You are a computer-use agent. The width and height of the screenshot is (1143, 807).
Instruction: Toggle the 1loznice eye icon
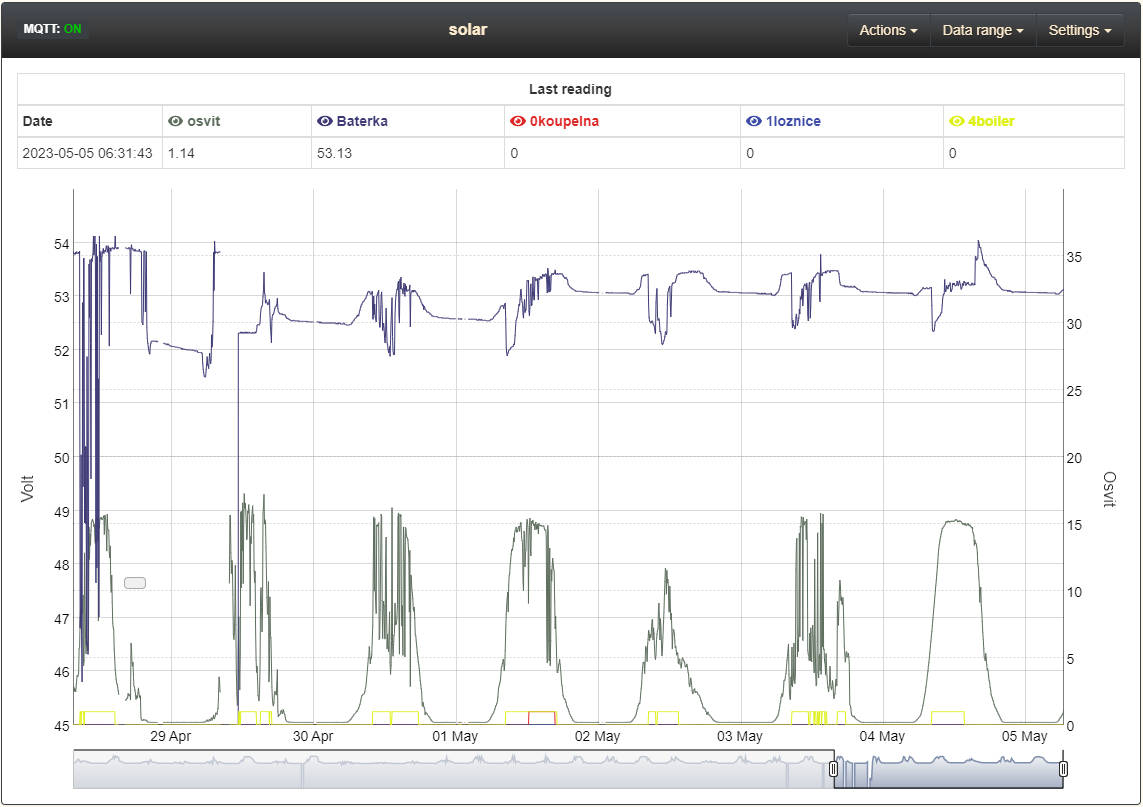753,121
